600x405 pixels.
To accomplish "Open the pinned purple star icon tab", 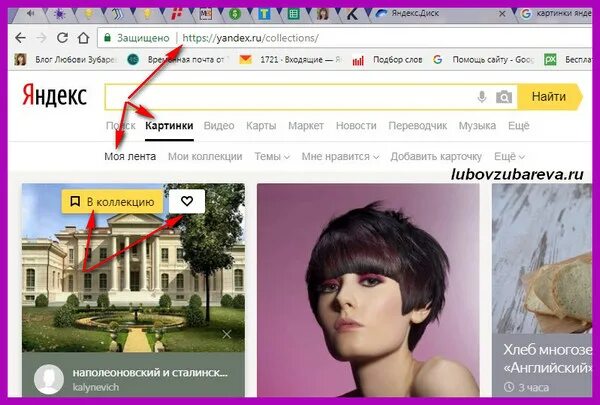I will pyautogui.click(x=59, y=15).
